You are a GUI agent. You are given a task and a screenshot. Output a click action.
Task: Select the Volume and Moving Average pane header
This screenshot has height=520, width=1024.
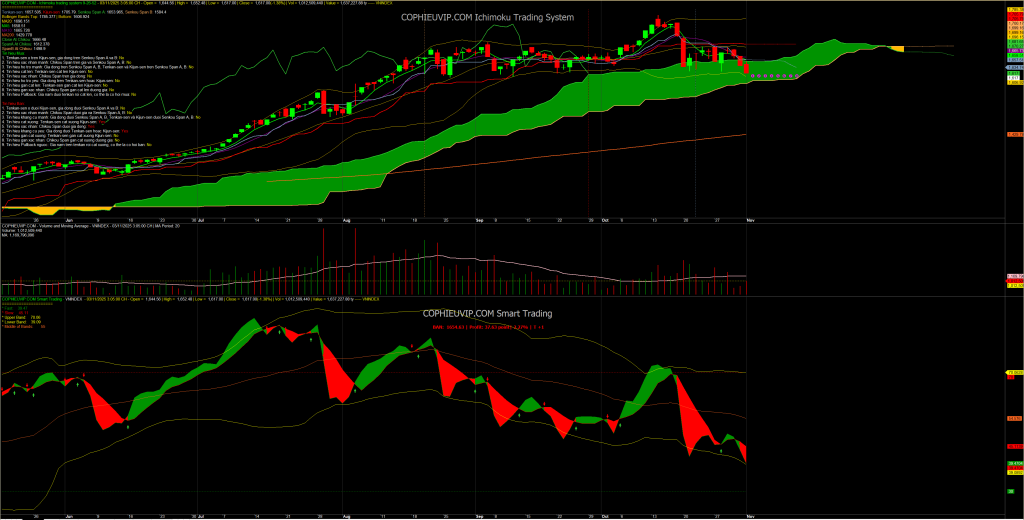pyautogui.click(x=60, y=226)
